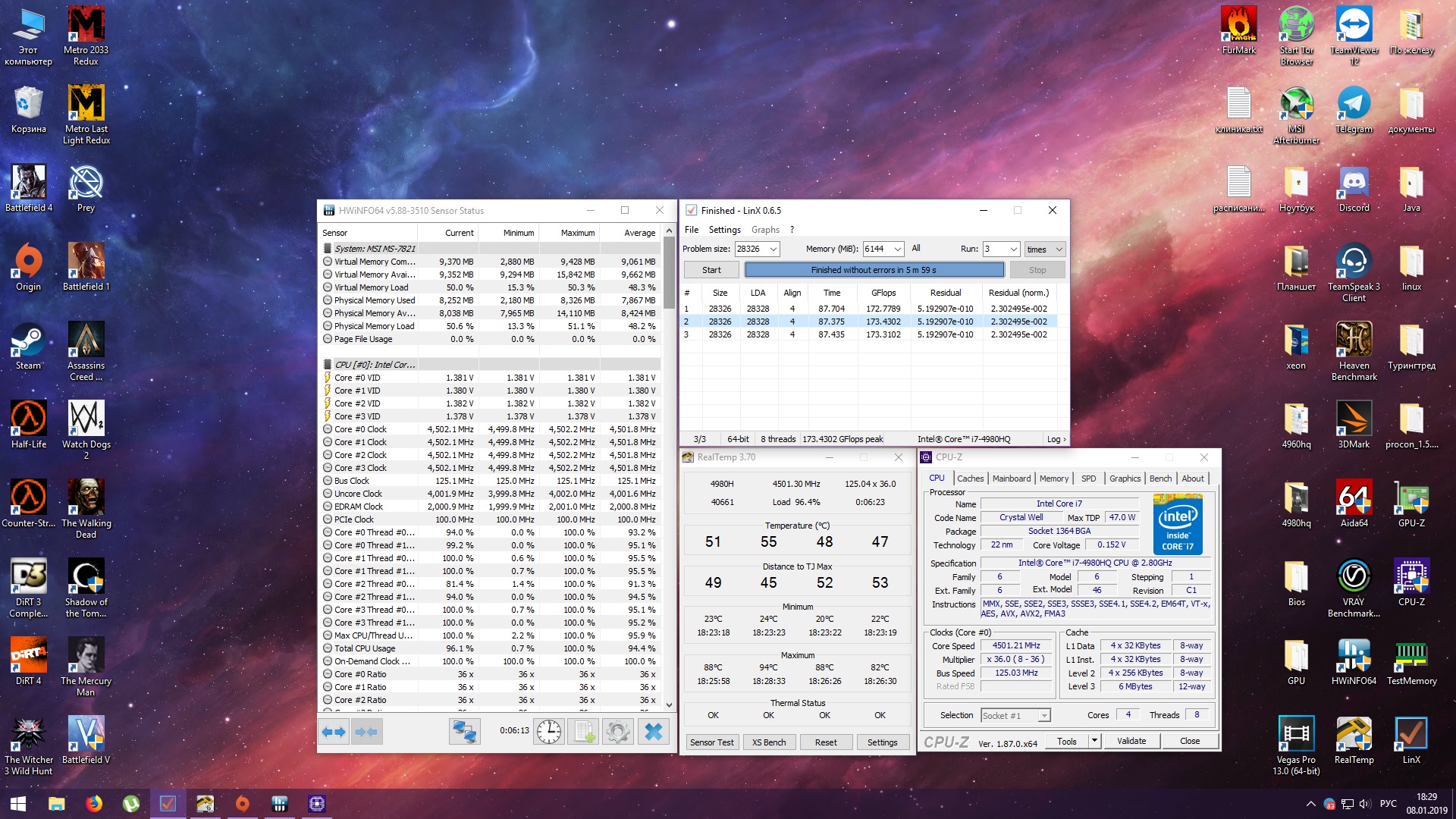Switch to CPU-Z Memory tab

1053,479
